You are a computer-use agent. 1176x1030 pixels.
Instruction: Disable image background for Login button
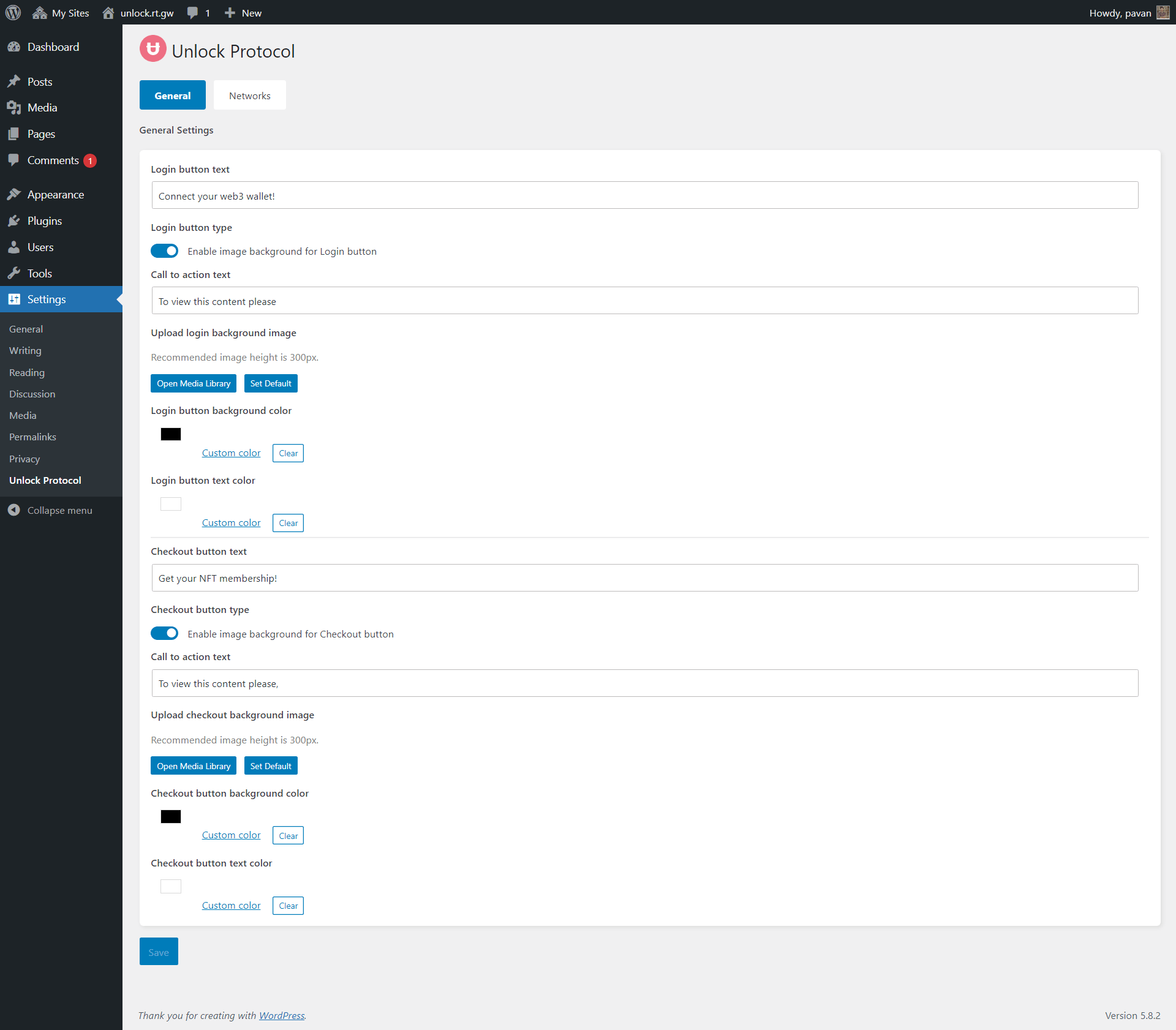click(164, 250)
